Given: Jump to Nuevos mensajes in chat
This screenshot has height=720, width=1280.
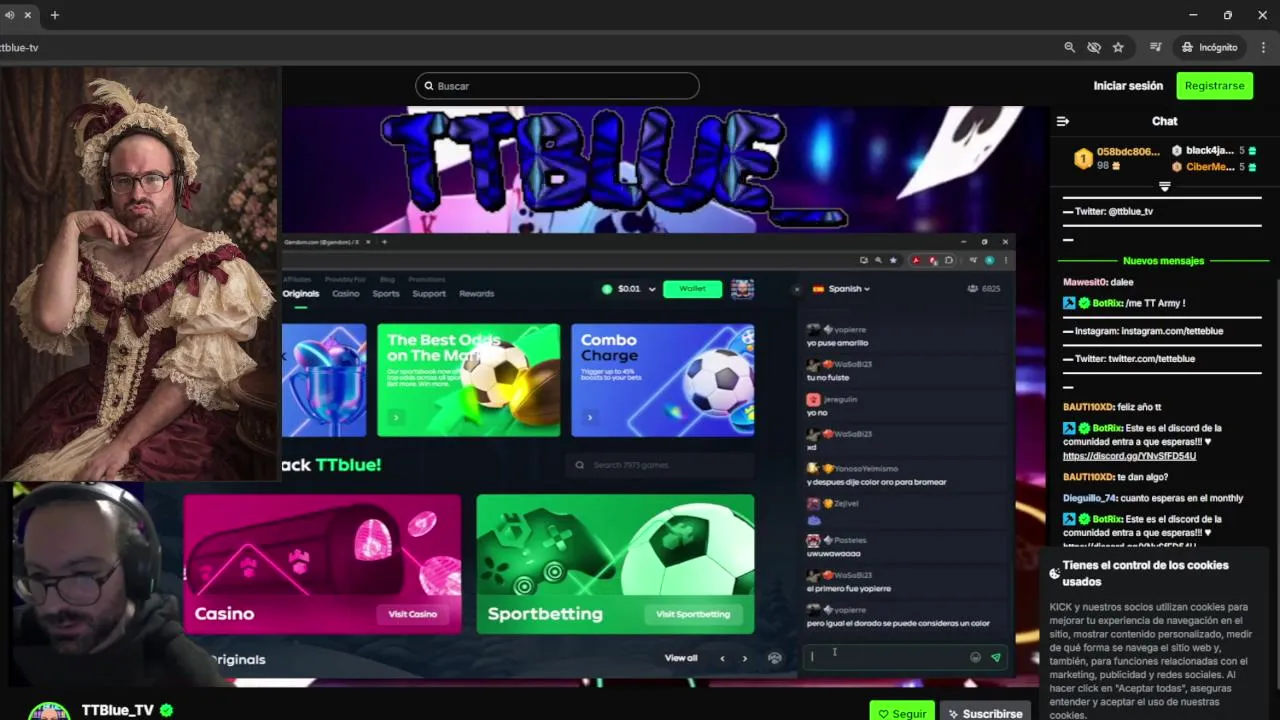Looking at the screenshot, I should [x=1163, y=261].
